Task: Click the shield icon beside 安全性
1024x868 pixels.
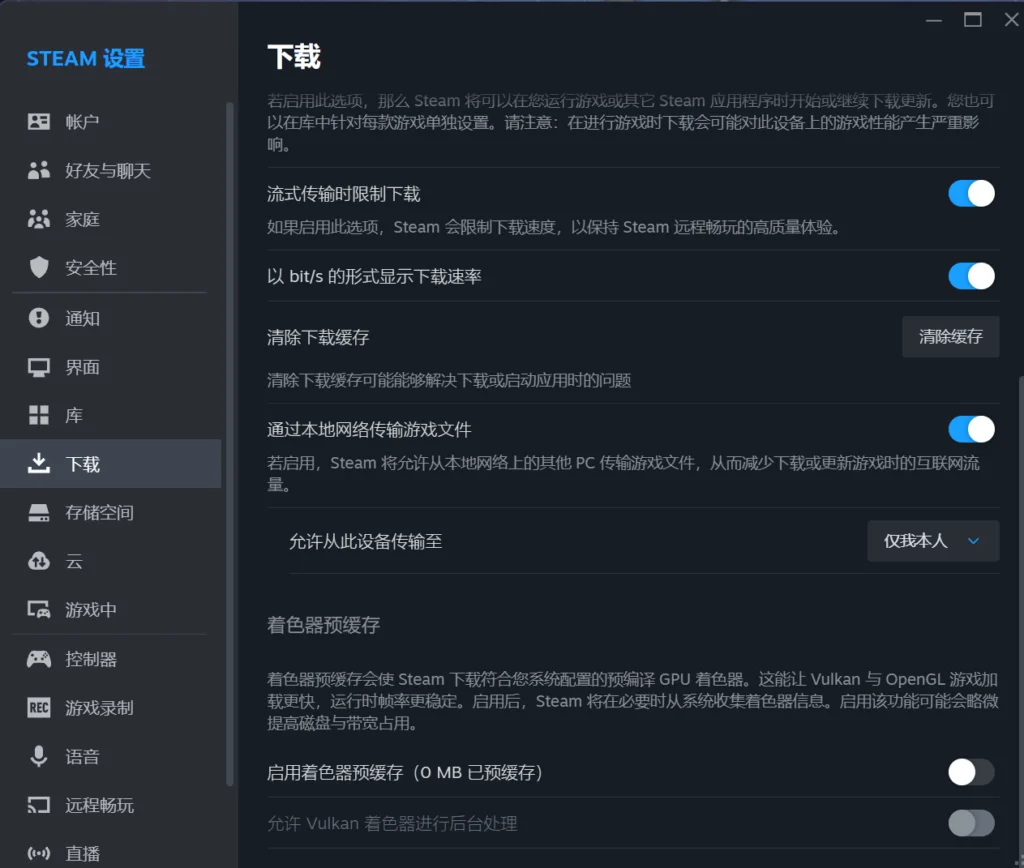Action: click(39, 267)
